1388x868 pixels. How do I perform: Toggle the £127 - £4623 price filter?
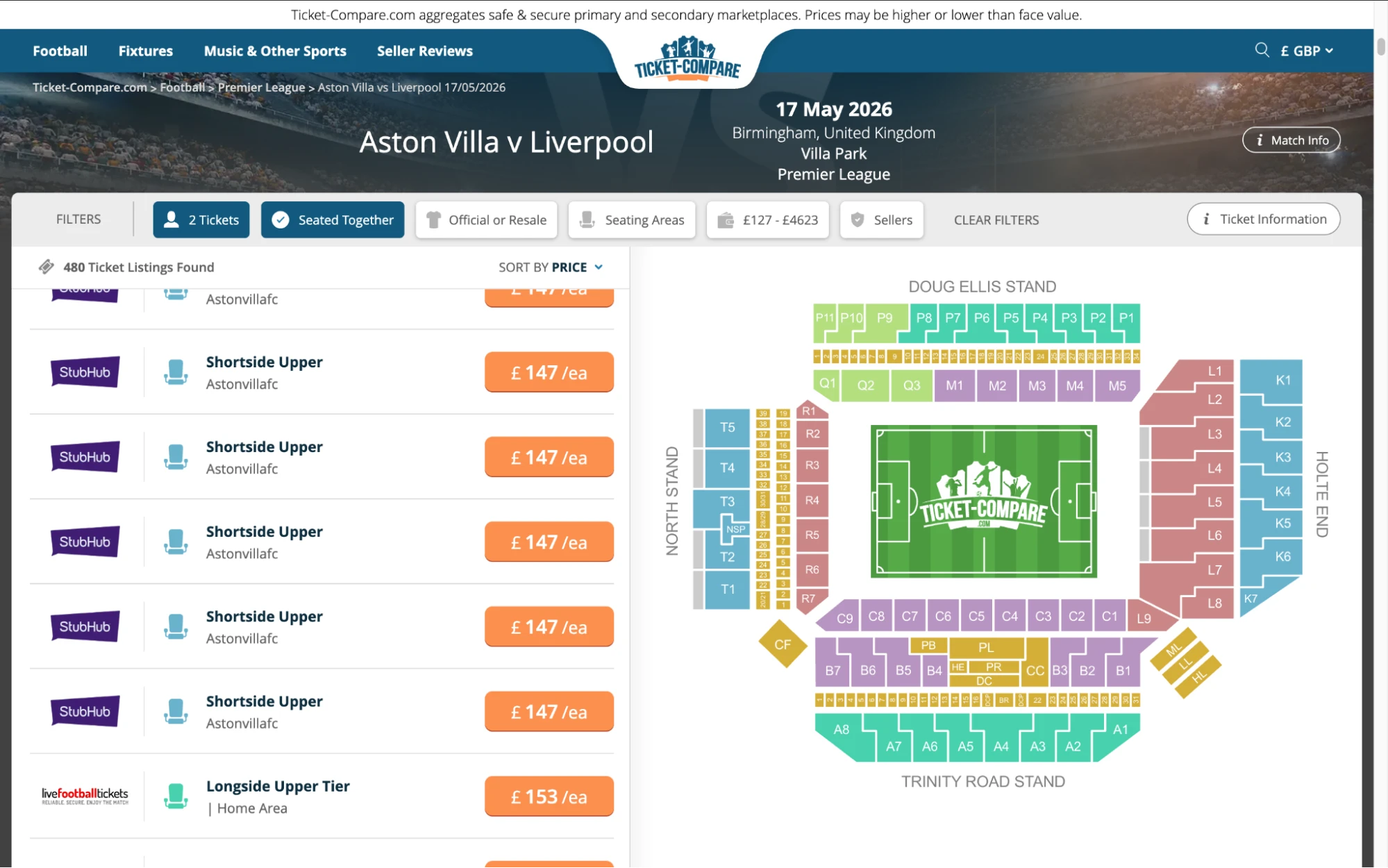pos(767,219)
